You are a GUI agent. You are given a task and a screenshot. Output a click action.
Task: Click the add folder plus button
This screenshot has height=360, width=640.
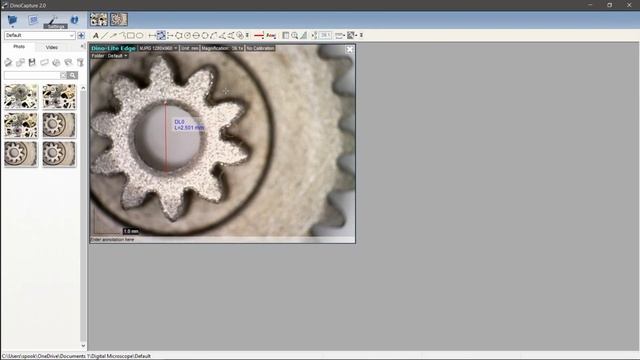(x=81, y=36)
